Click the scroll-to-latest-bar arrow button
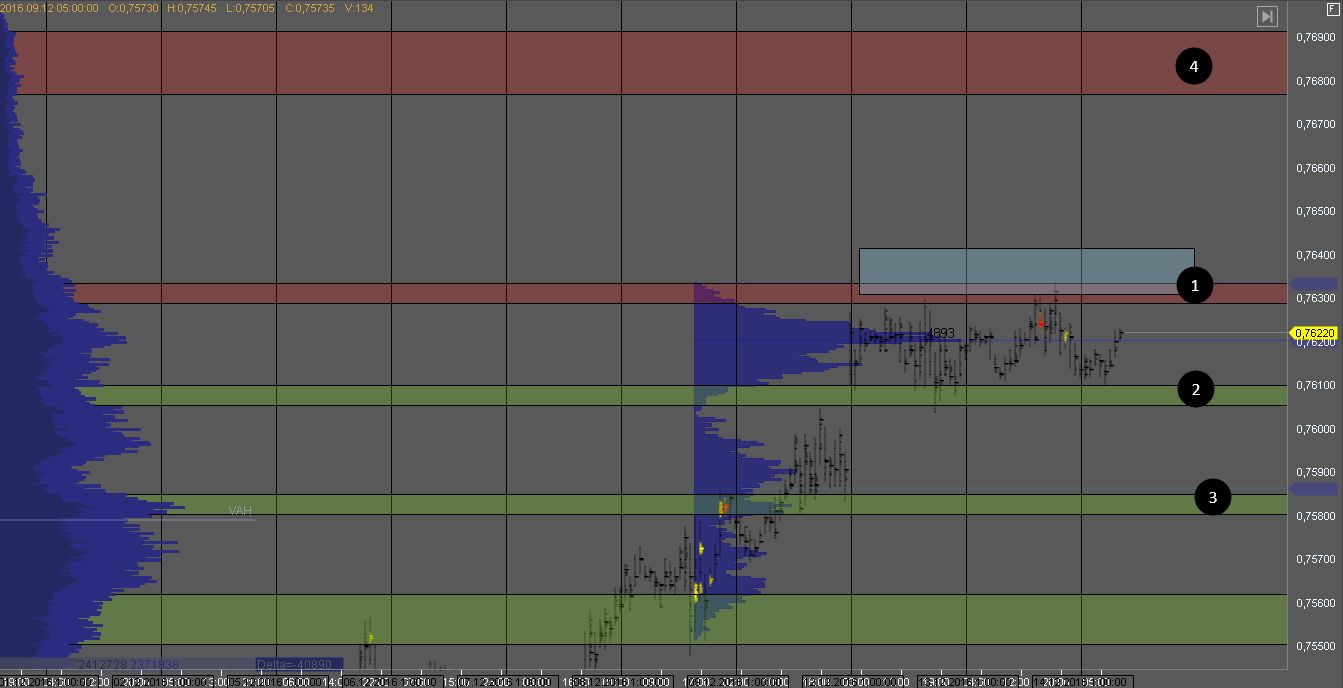 tap(1267, 16)
